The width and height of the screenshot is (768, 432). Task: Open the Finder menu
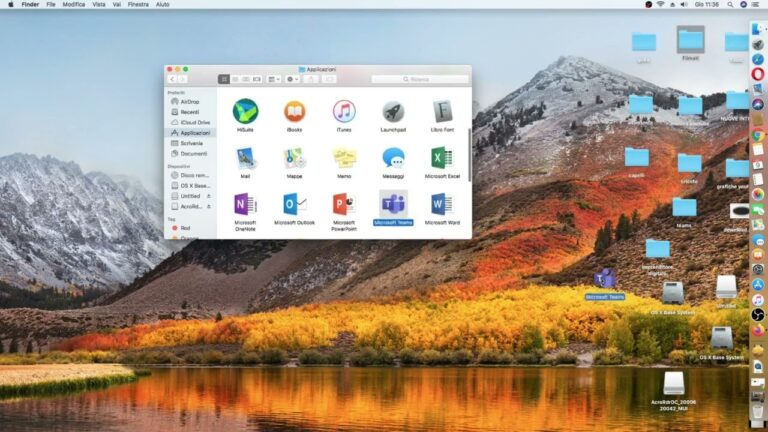30,4
